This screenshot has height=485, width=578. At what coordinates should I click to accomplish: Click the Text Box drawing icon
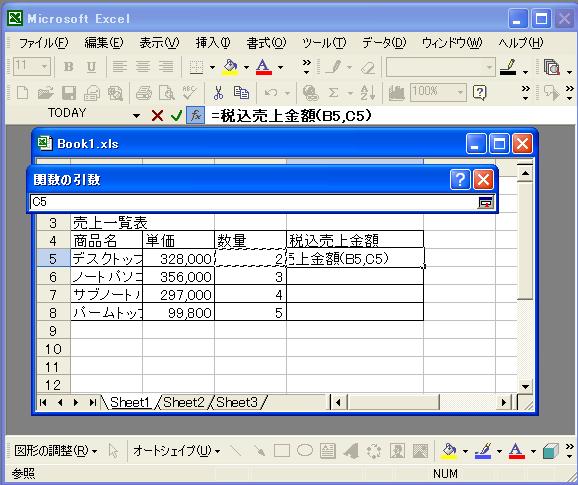point(328,450)
